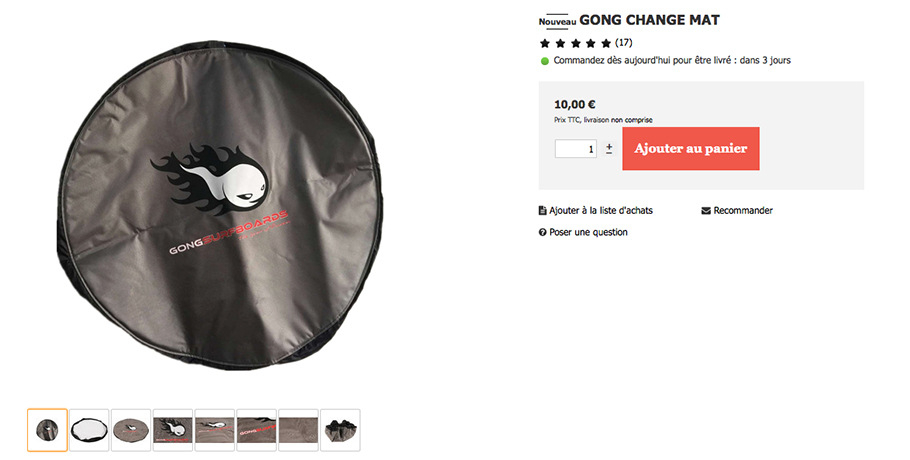Select the white-underside mat thumbnail

pos(89,430)
